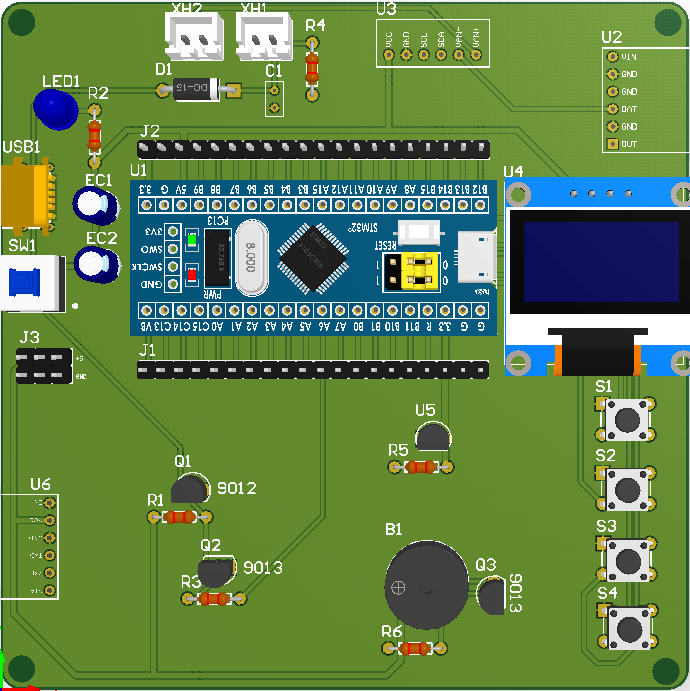This screenshot has width=690, height=691.
Task: Select the SWCLK debug pin on U1
Action: click(x=173, y=267)
